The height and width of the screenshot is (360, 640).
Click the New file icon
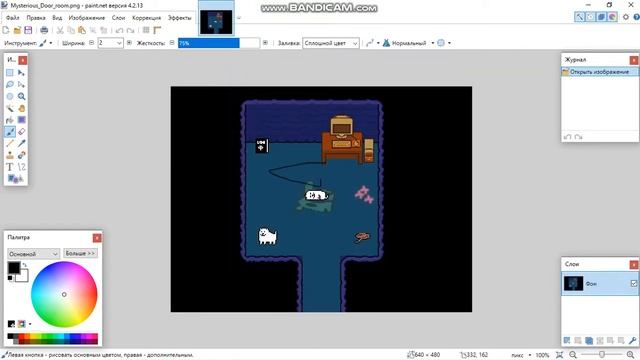click(x=6, y=30)
